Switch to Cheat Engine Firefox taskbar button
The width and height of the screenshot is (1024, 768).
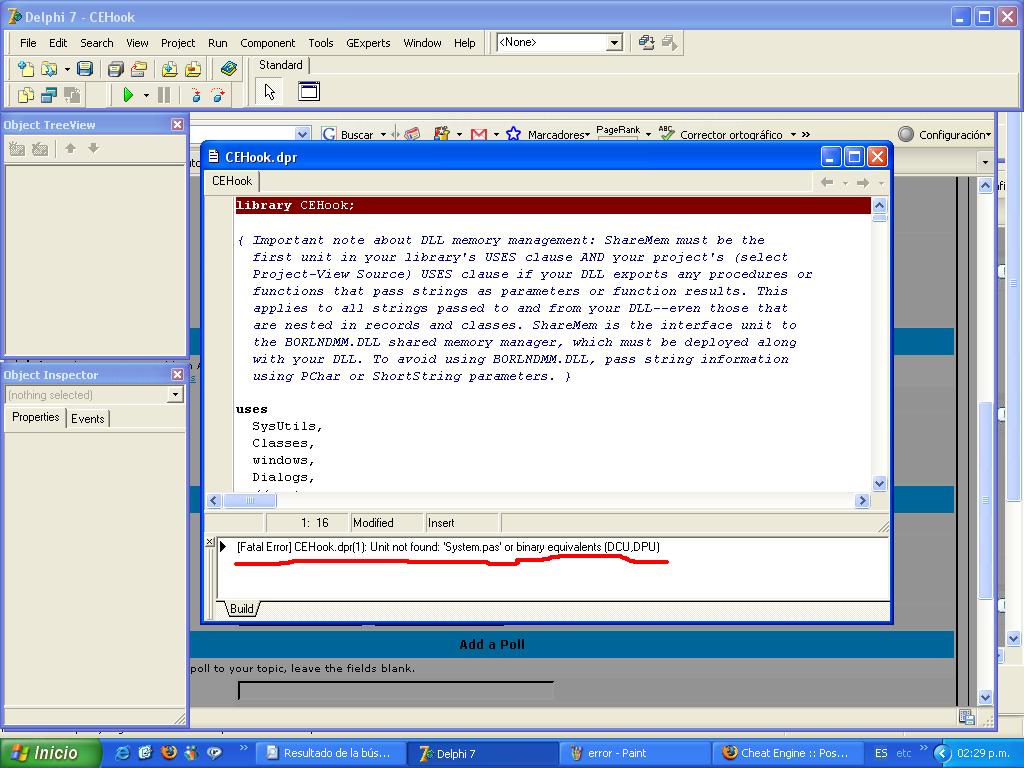786,753
